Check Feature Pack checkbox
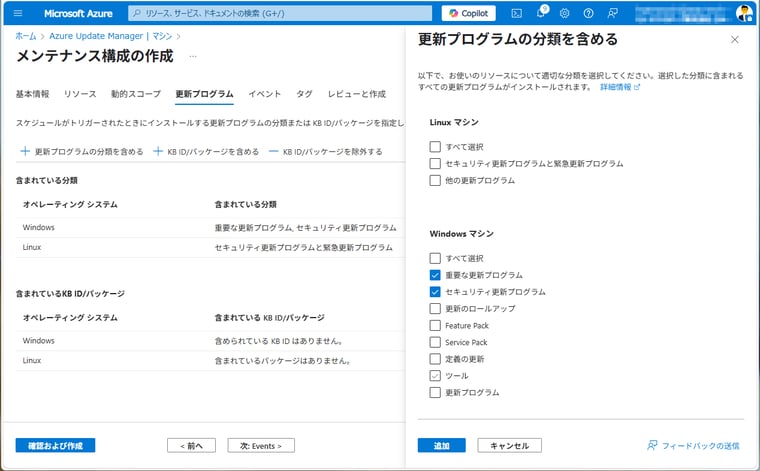Viewport: 760px width, 471px height. point(435,325)
